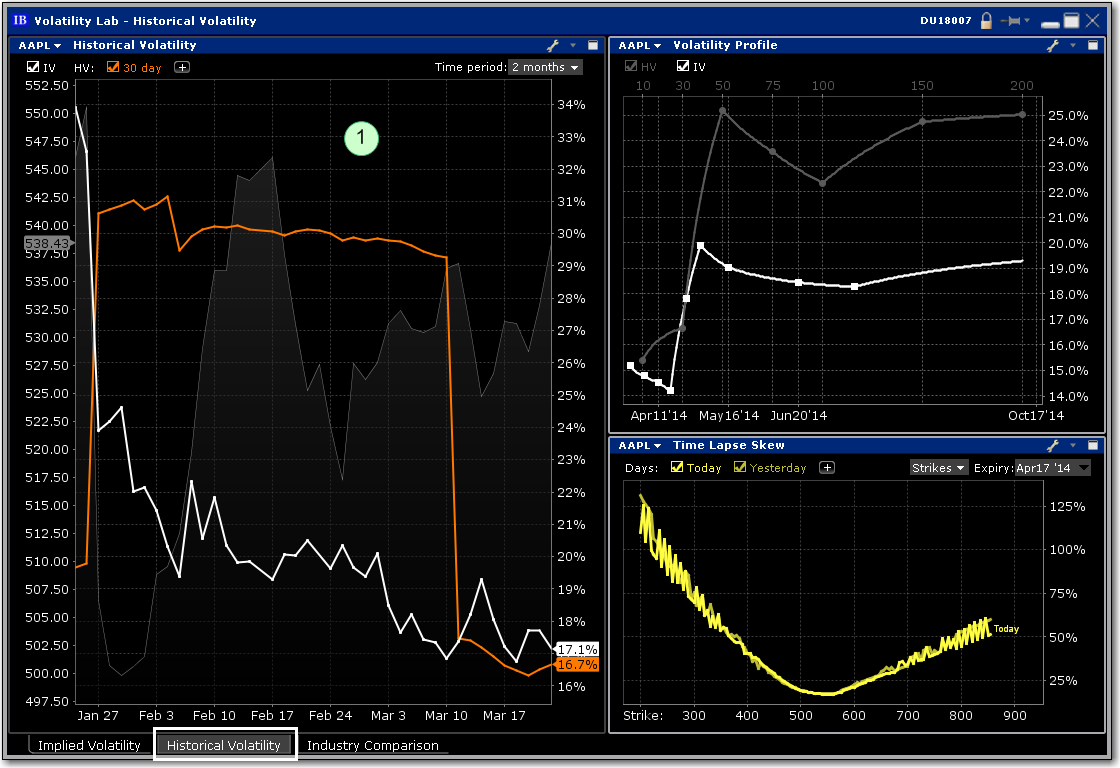
Task: Toggle IV checkbox in Historical Volatility panel
Action: (33, 67)
